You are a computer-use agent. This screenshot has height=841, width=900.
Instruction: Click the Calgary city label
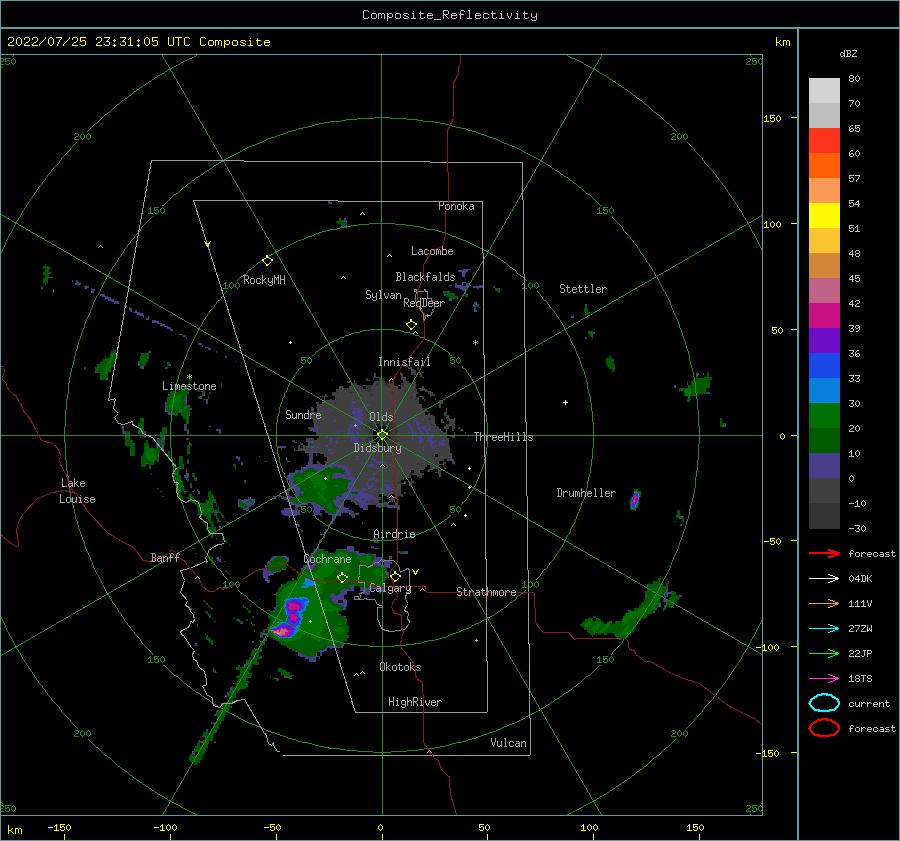tap(390, 588)
